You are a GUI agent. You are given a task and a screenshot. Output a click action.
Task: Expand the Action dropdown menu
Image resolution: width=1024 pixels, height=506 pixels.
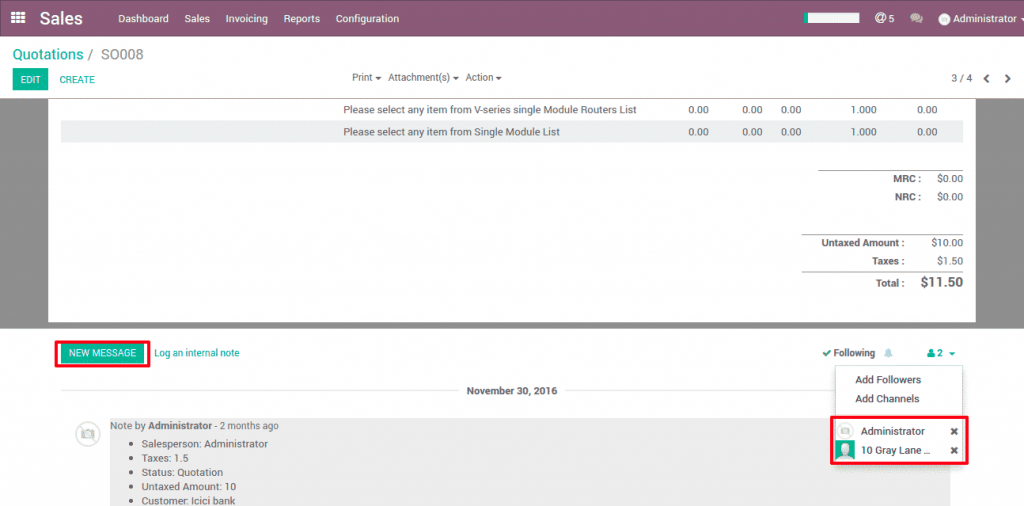(483, 78)
